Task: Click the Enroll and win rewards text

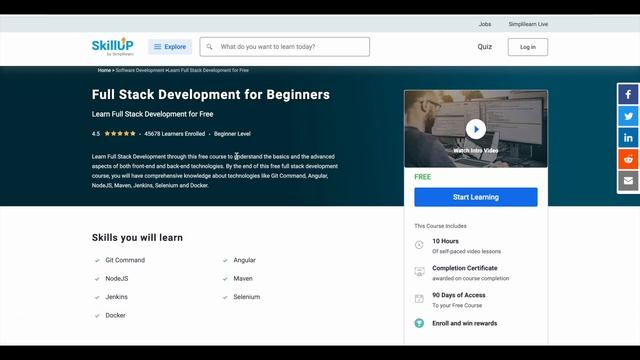Action: click(464, 323)
